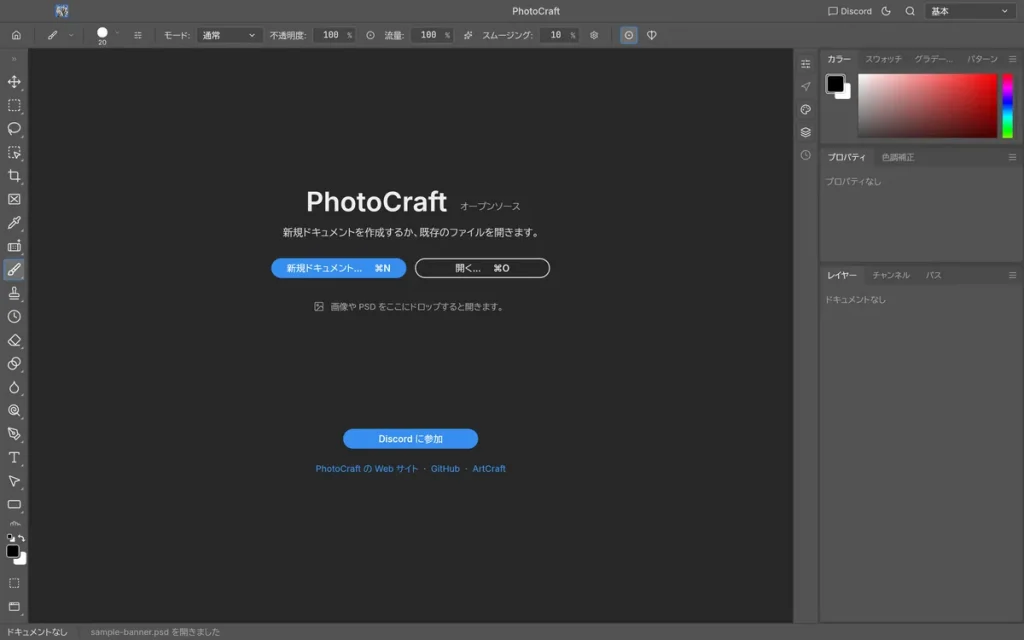Open the history clock icon in side strip
Image resolution: width=1024 pixels, height=640 pixels.
pyautogui.click(x=805, y=155)
